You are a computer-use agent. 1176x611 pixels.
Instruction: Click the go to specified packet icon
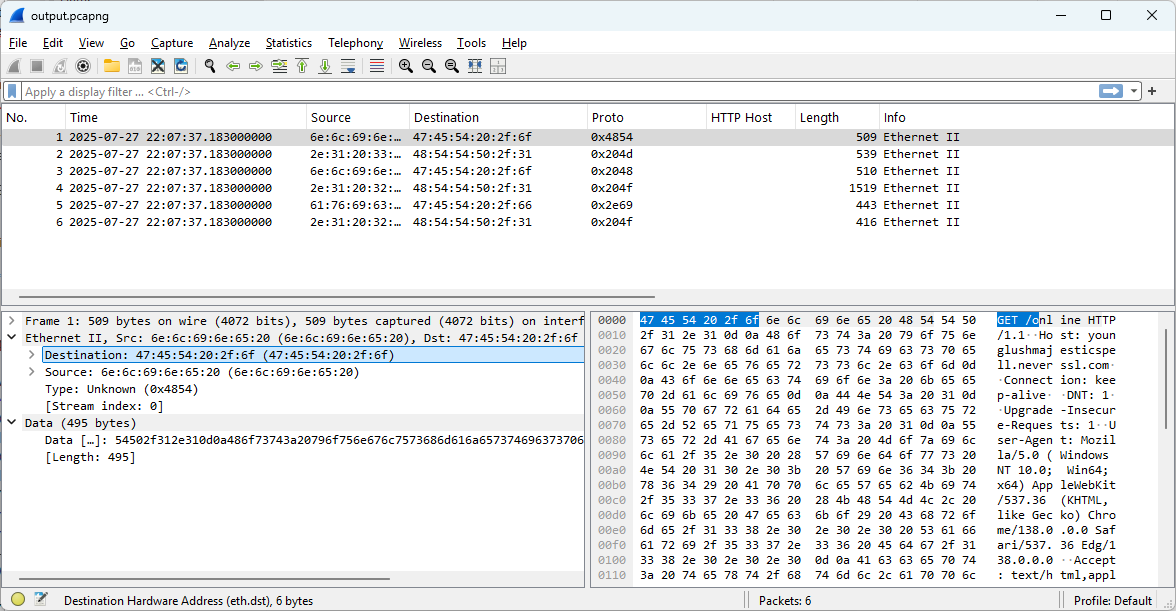tap(279, 66)
